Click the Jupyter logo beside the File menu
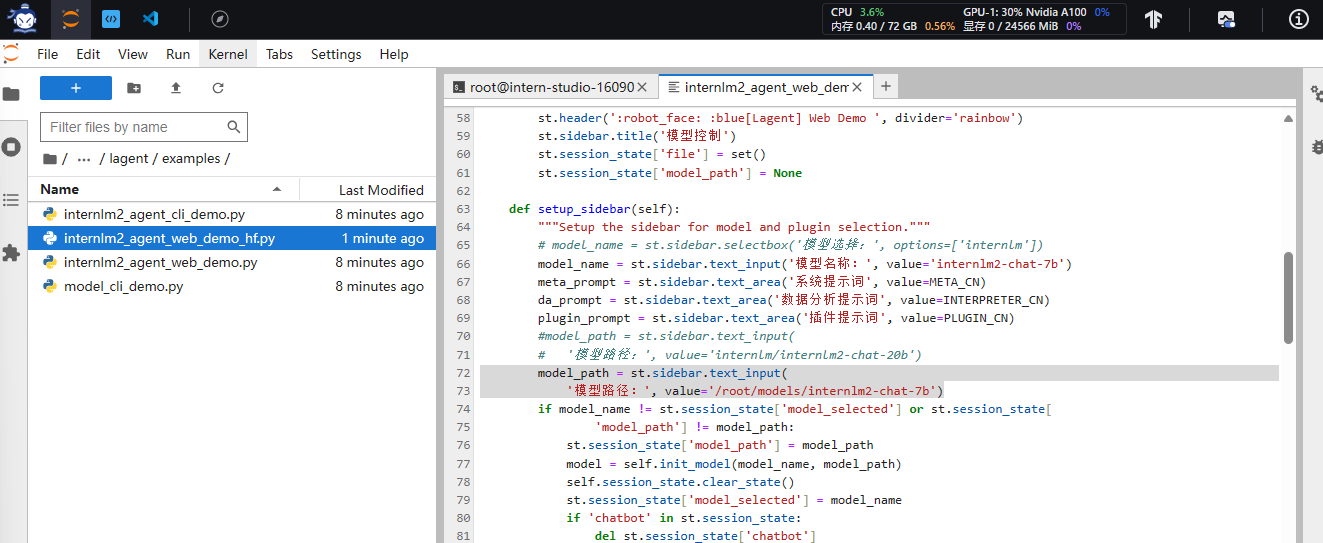The height and width of the screenshot is (543, 1323). (12, 54)
